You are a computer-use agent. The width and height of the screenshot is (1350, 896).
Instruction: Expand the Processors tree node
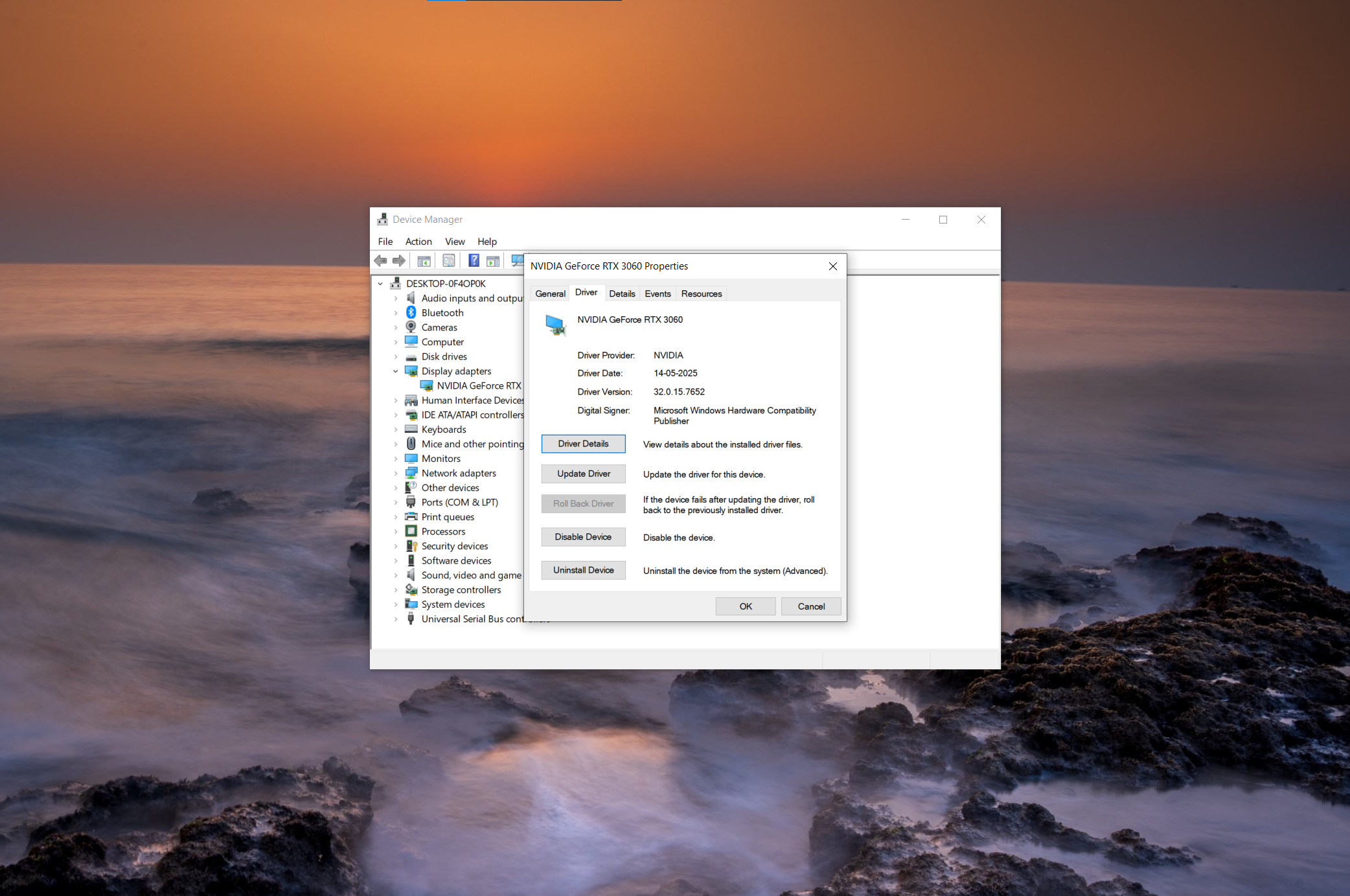[x=396, y=532]
